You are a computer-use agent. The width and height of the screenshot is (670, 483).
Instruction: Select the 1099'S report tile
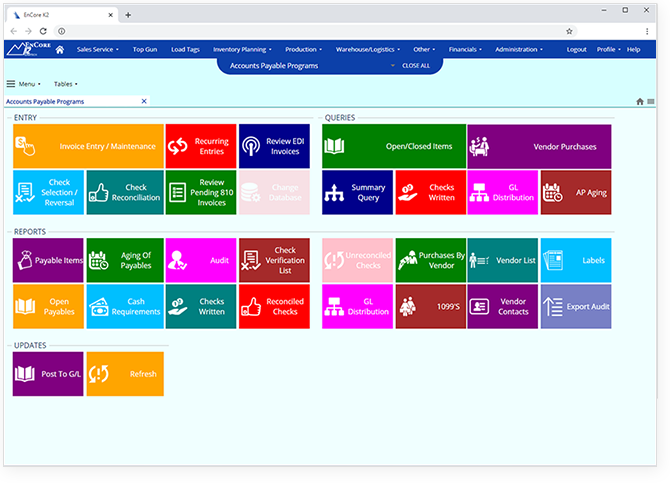point(431,306)
